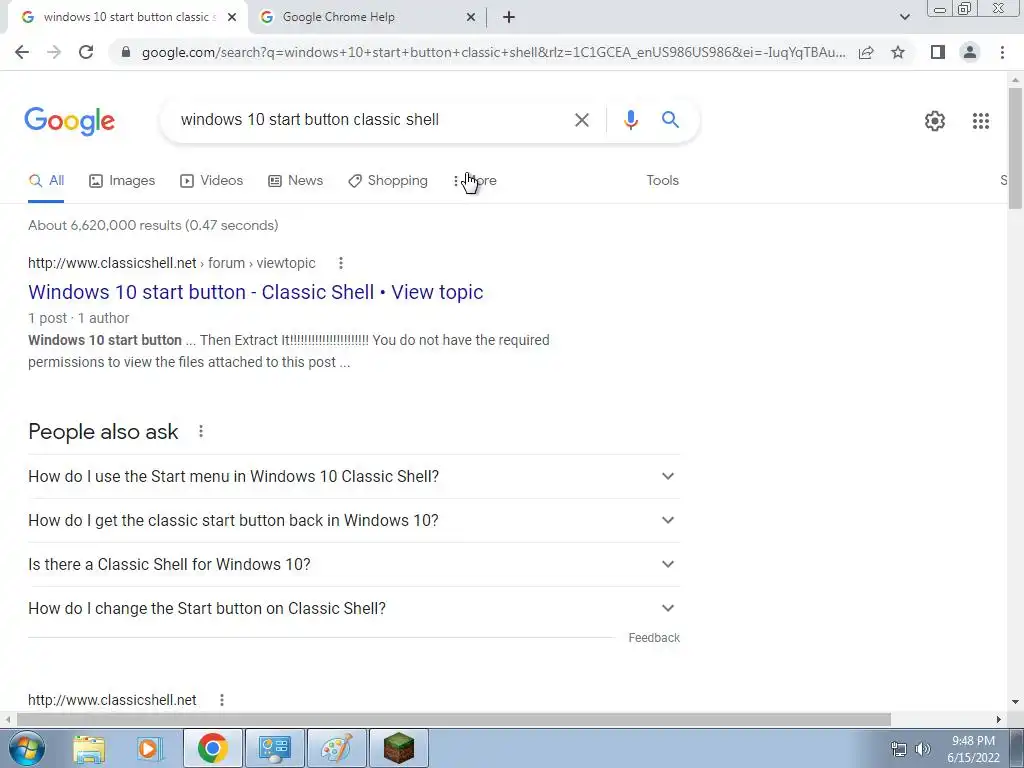This screenshot has height=768, width=1024.
Task: Click the vertical scrollbar thumb
Action: point(1015,148)
